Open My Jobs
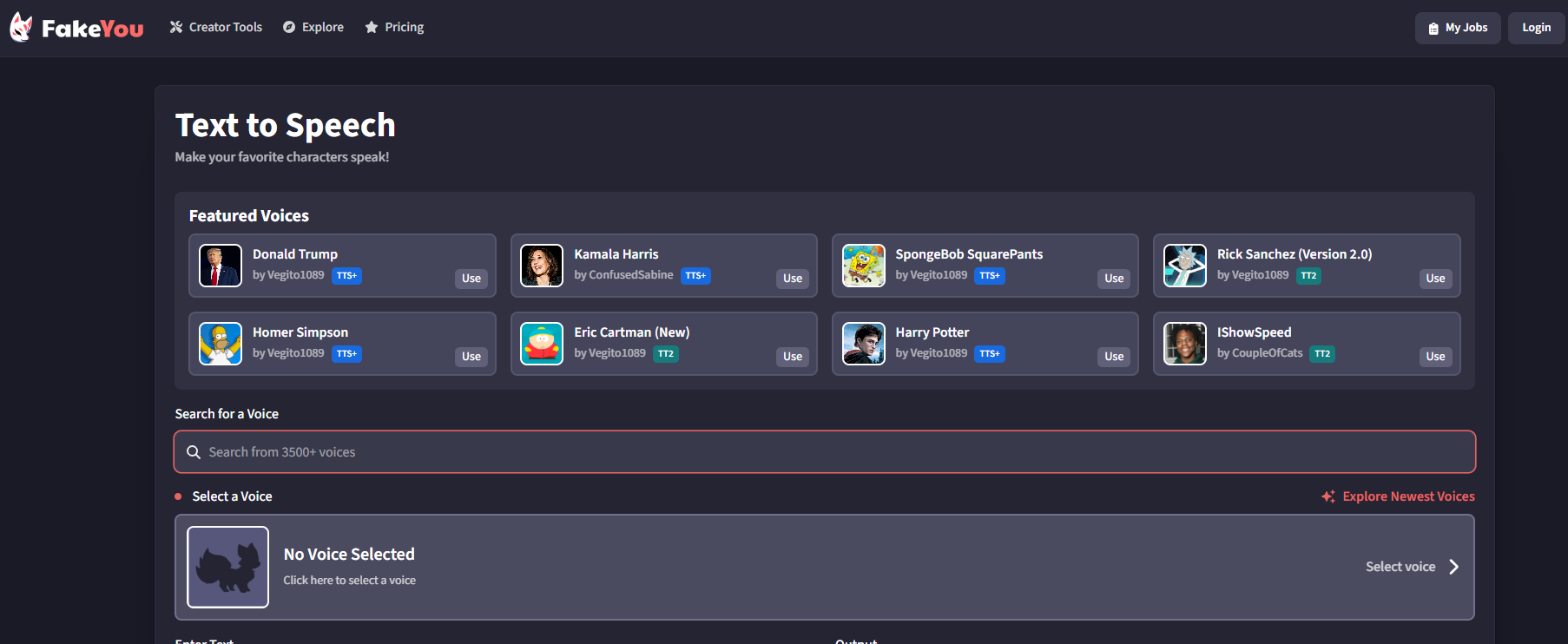 [1458, 28]
